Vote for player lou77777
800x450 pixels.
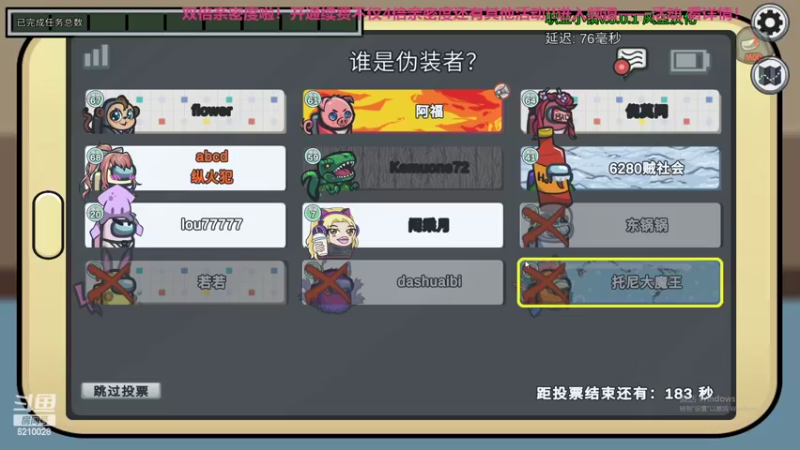click(185, 225)
